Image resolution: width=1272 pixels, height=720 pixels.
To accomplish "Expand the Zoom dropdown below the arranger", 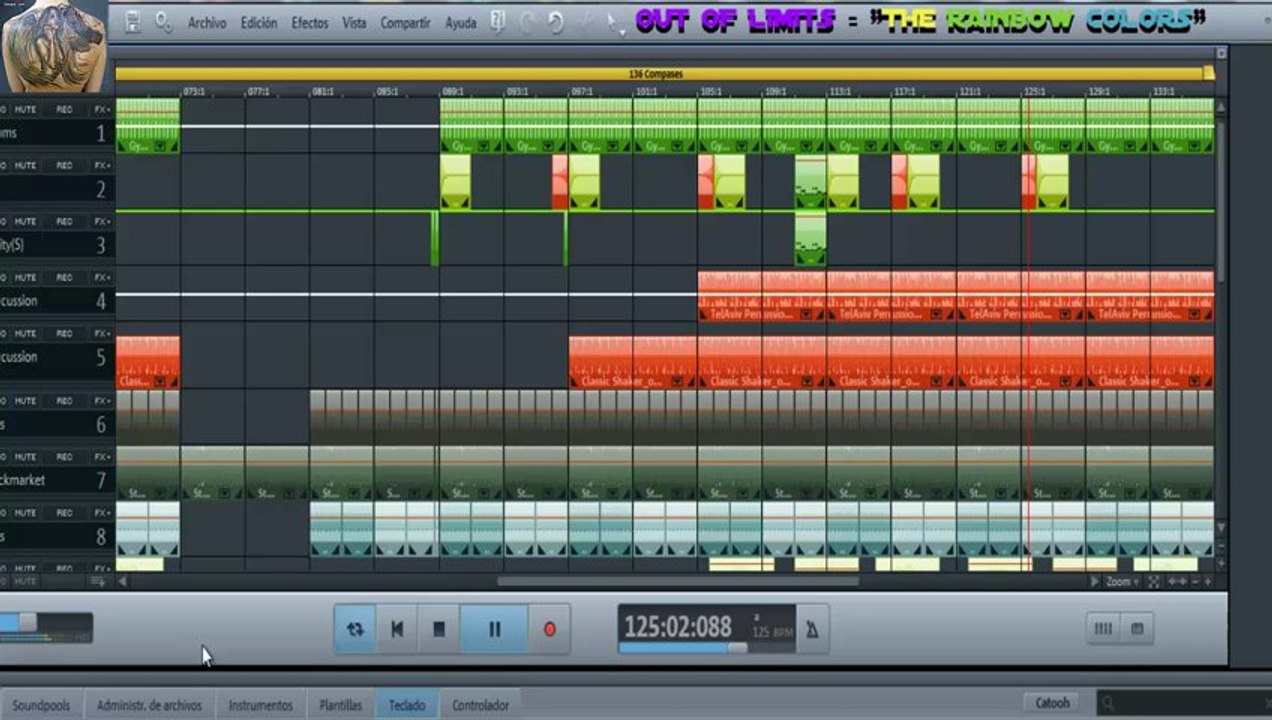I will point(1120,581).
